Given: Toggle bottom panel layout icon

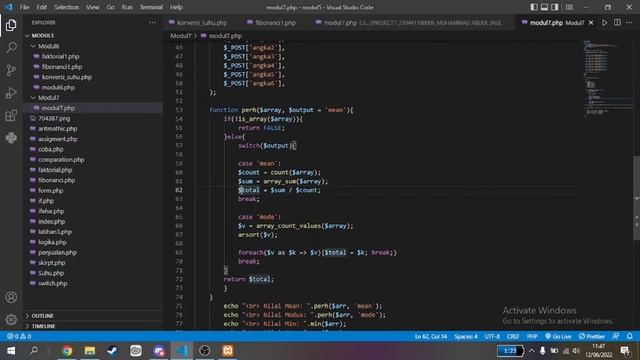Looking at the screenshot, I should tap(544, 7).
